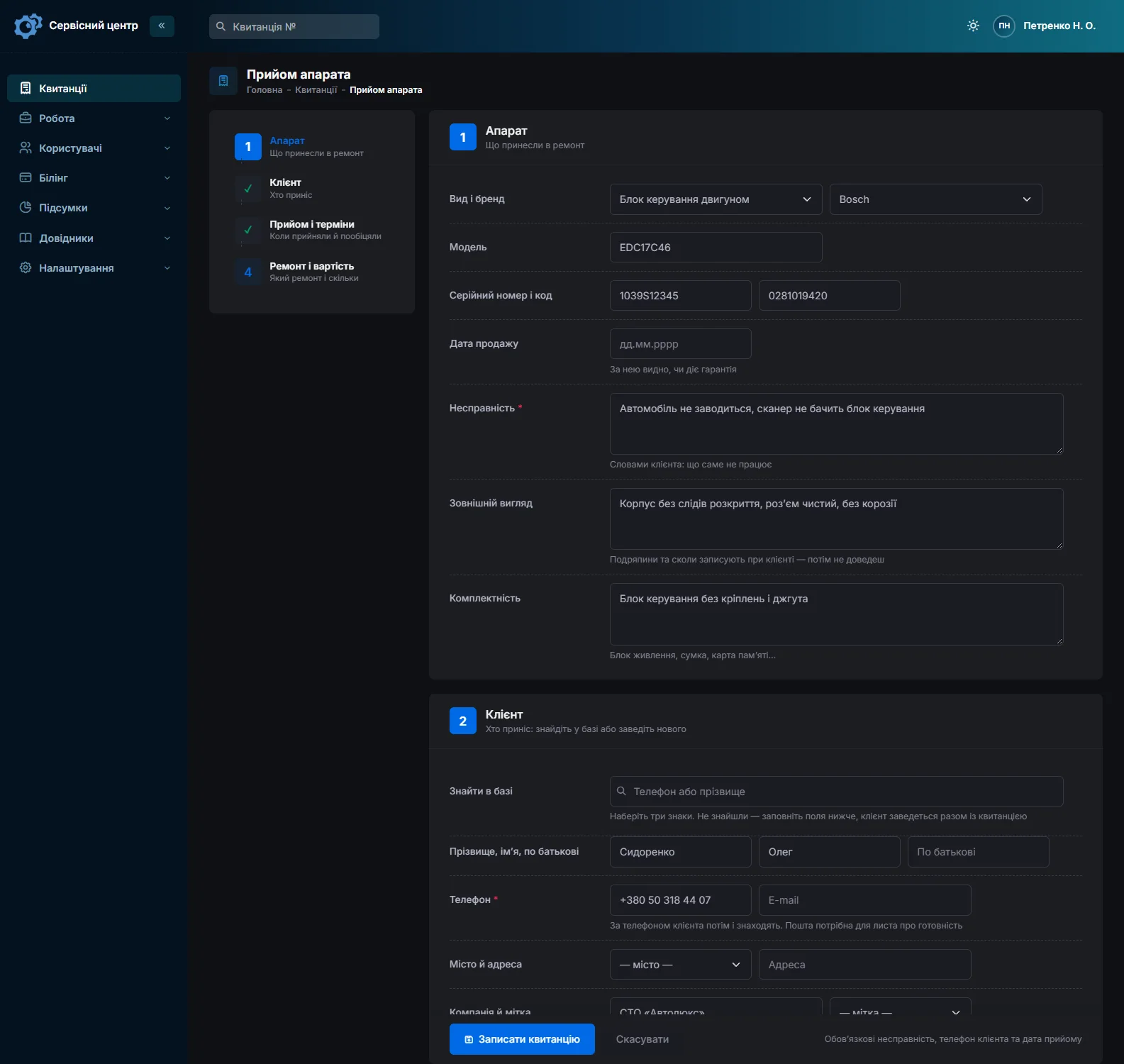Go to step 1 Апарат in wizard
Screen dimensions: 1124x1064
pos(299,146)
